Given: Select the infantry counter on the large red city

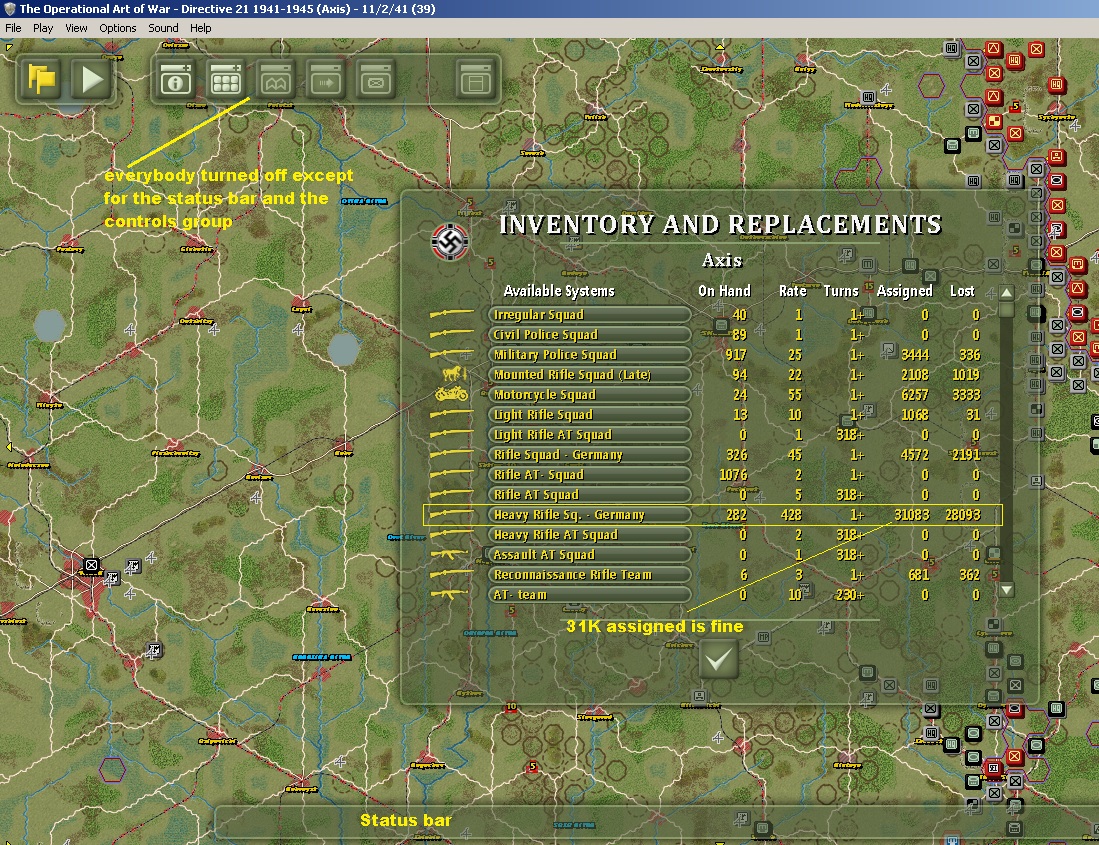Looking at the screenshot, I should click(x=91, y=565).
